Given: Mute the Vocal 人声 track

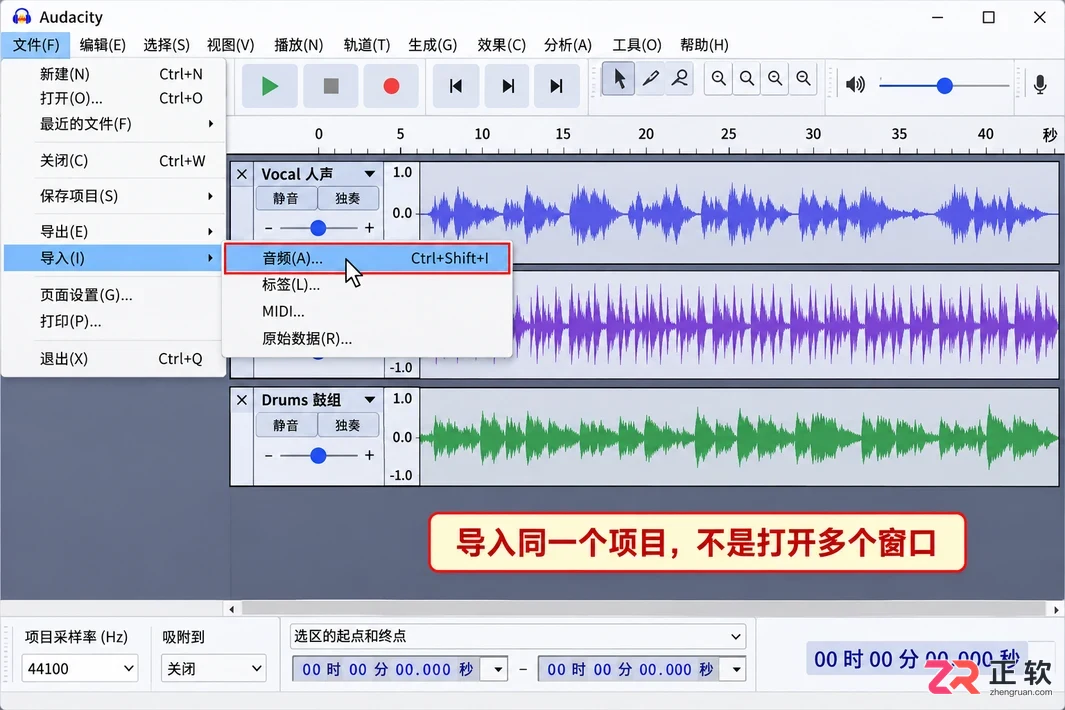Looking at the screenshot, I should click(x=286, y=198).
